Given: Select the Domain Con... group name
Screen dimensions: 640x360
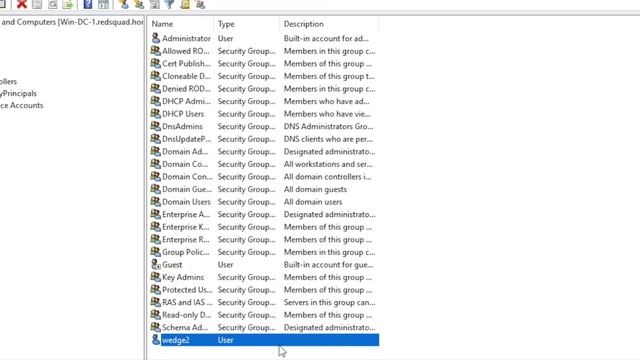Looking at the screenshot, I should tap(187, 177).
